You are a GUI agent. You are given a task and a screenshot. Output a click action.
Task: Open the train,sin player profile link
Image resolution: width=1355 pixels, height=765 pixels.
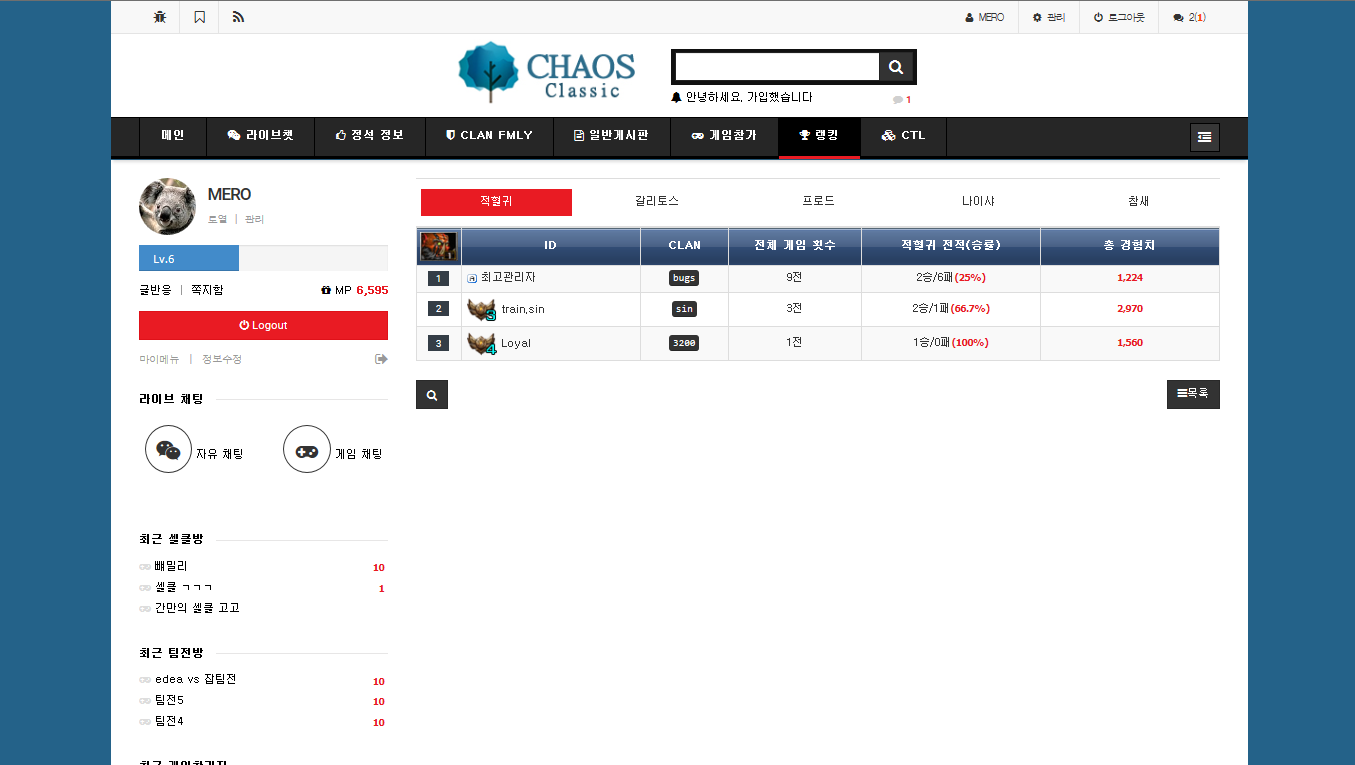(x=523, y=310)
